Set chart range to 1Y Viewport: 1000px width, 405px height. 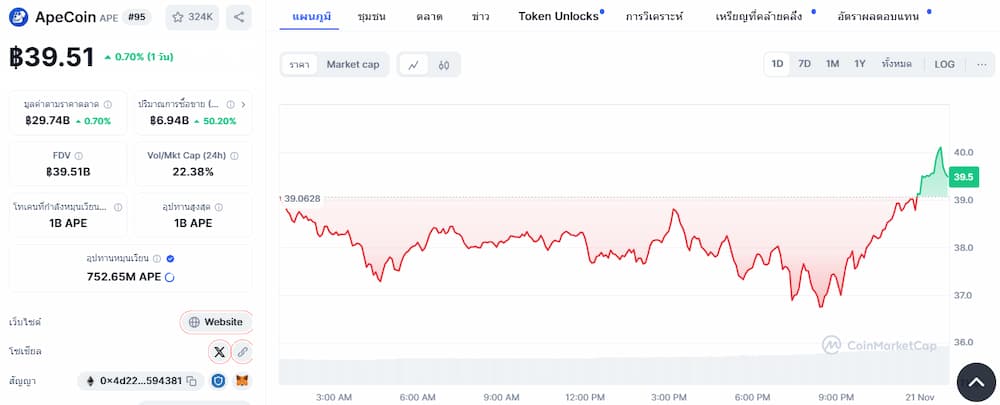point(860,64)
